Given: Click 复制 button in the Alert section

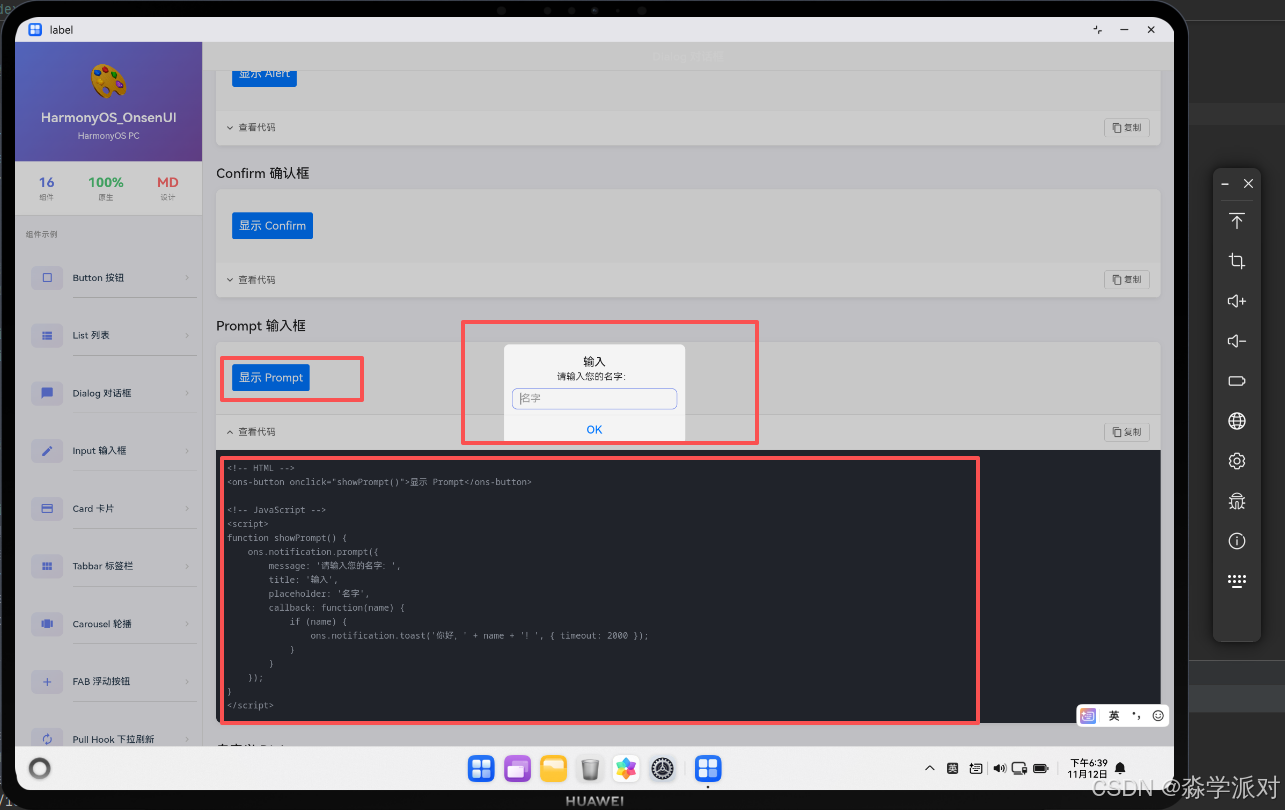Looking at the screenshot, I should point(1127,127).
